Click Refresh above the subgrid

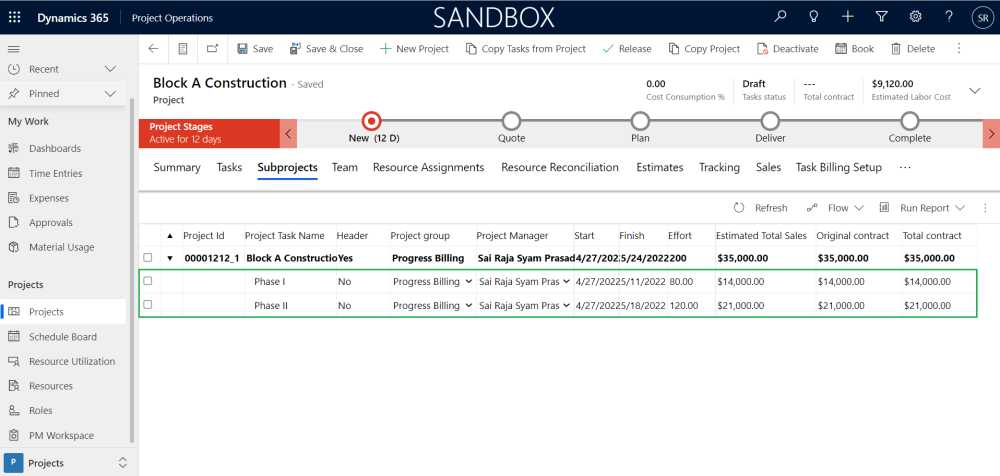click(760, 208)
